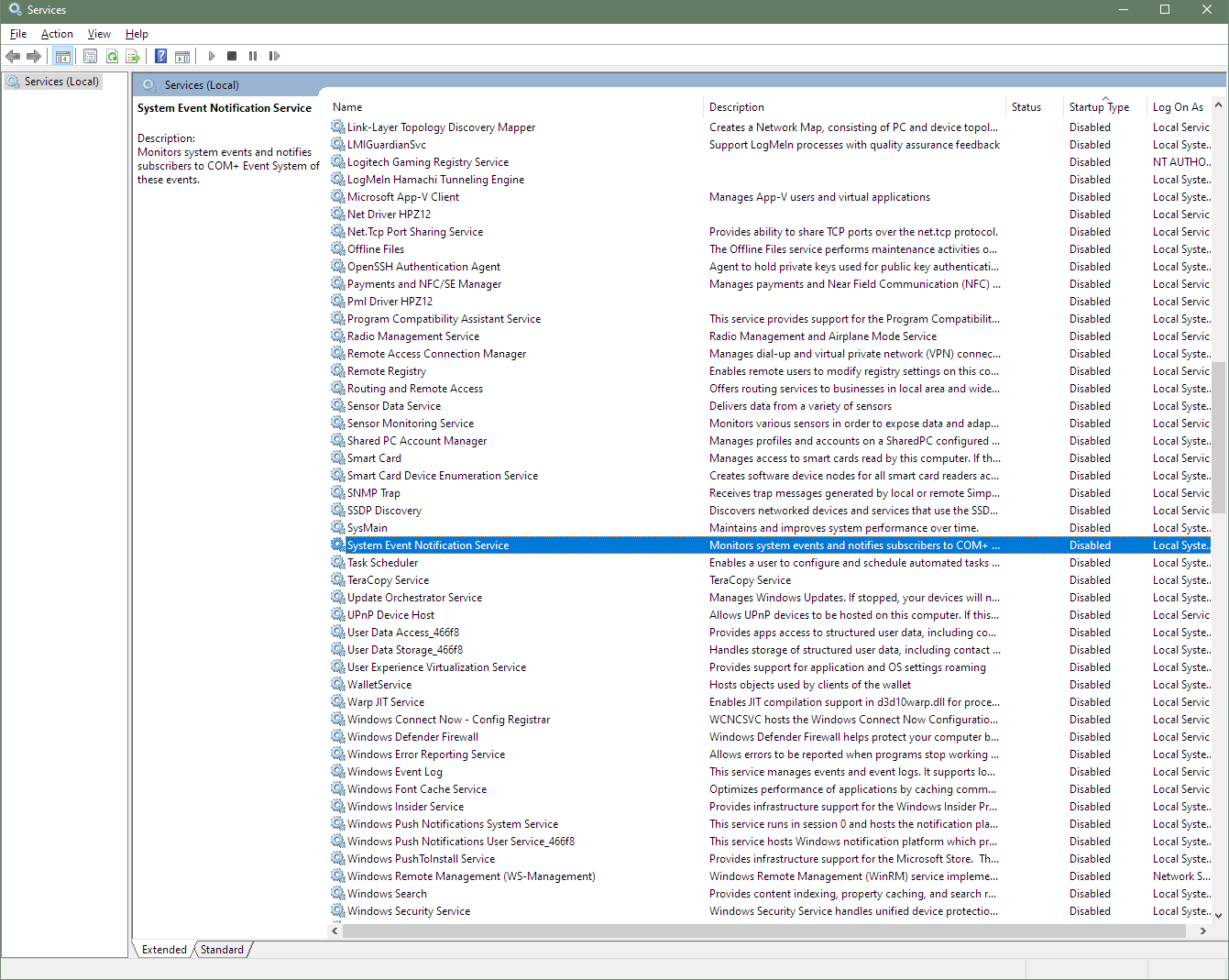Select Program Compatibility Assistant Service

pyautogui.click(x=770, y=319)
